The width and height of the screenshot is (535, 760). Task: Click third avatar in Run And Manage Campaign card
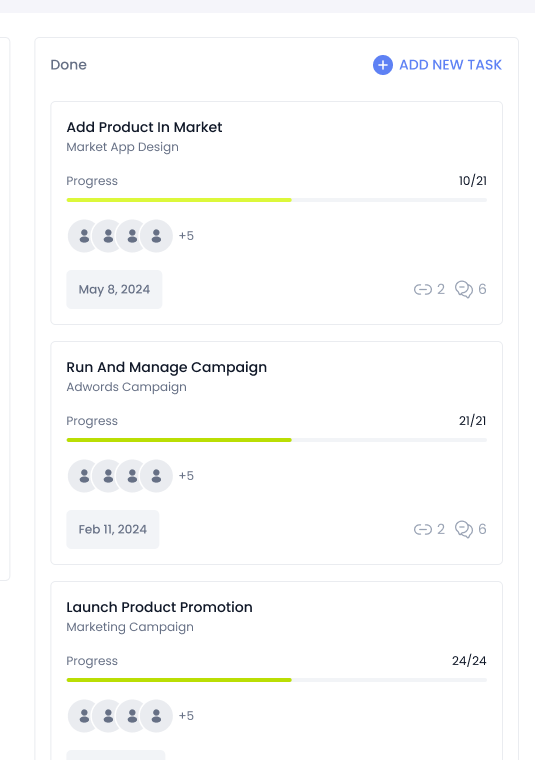[132, 476]
